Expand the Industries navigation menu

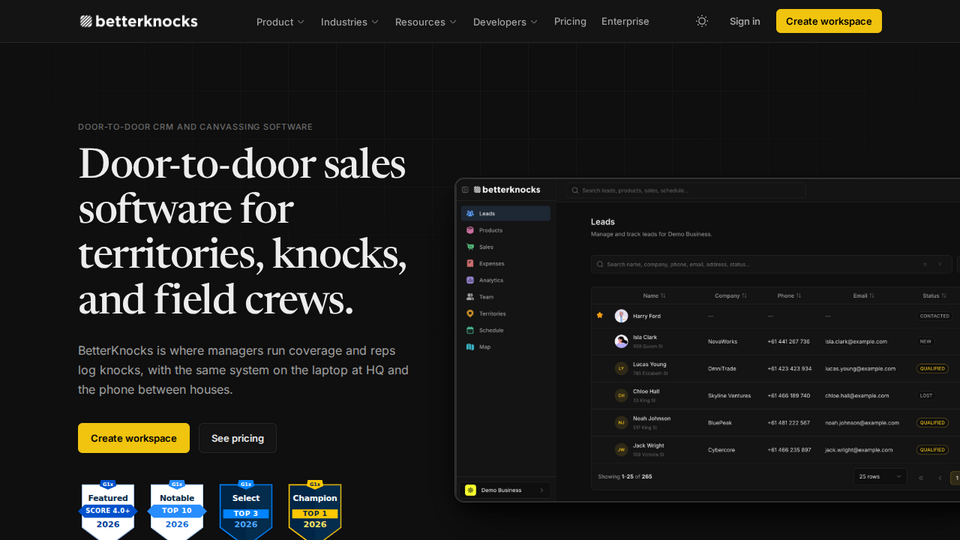[350, 22]
